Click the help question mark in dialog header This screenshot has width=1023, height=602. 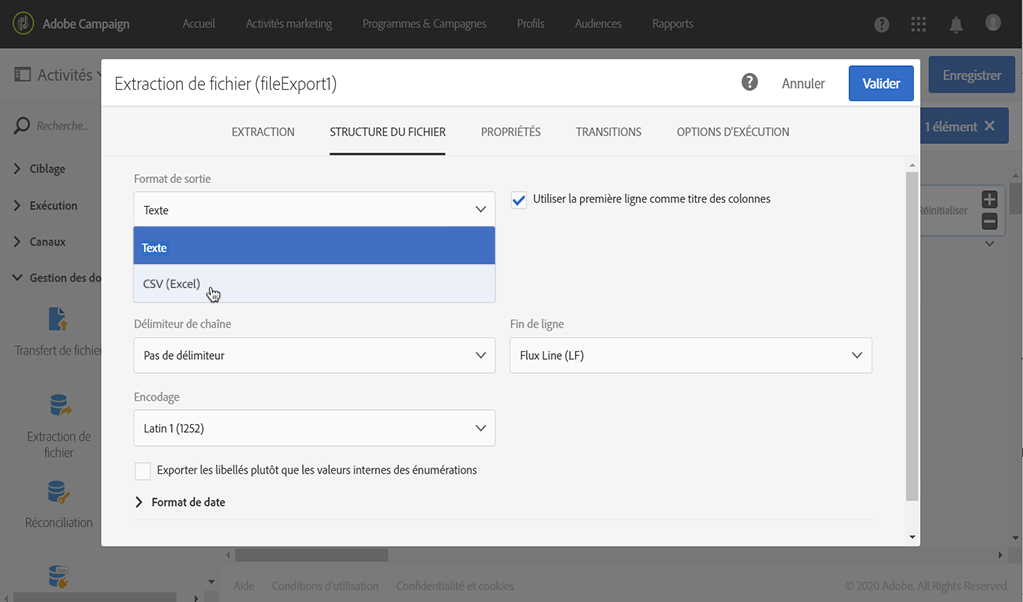[x=749, y=83]
